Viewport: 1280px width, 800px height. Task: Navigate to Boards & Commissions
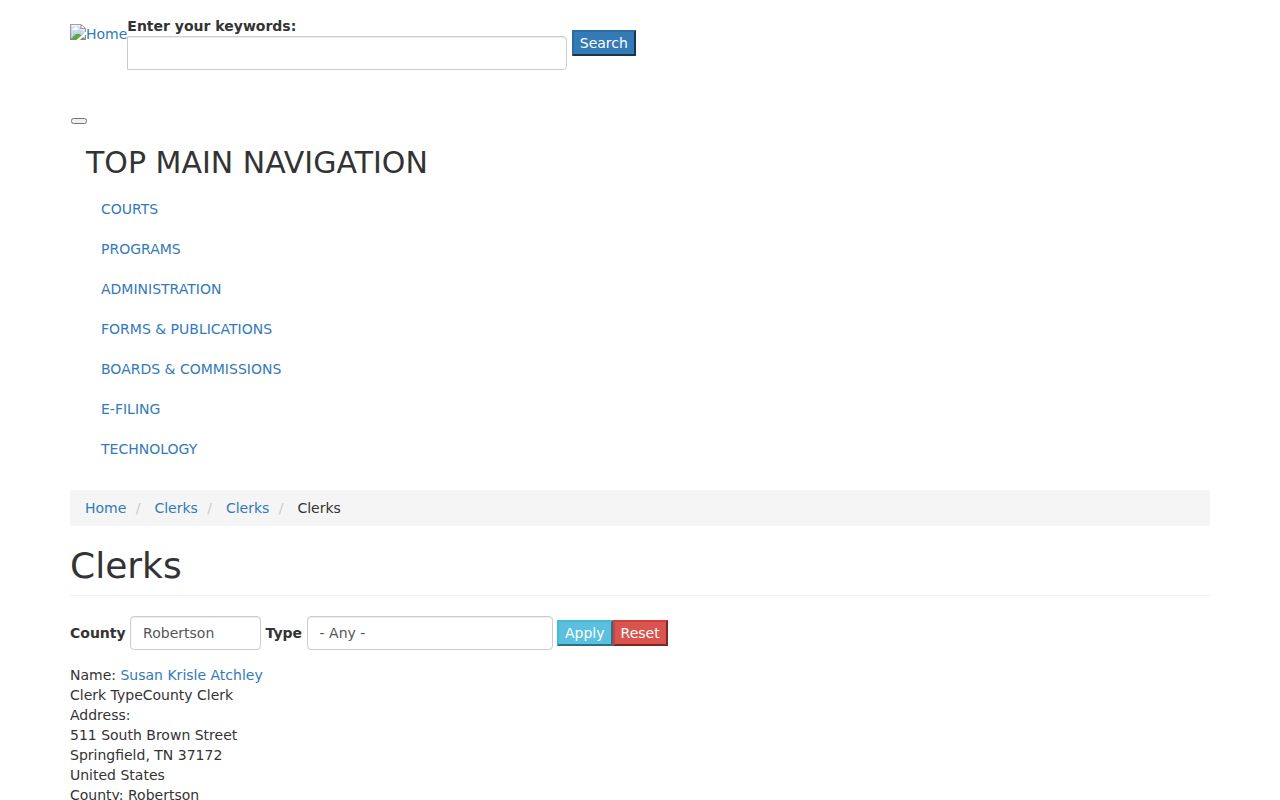tap(191, 369)
